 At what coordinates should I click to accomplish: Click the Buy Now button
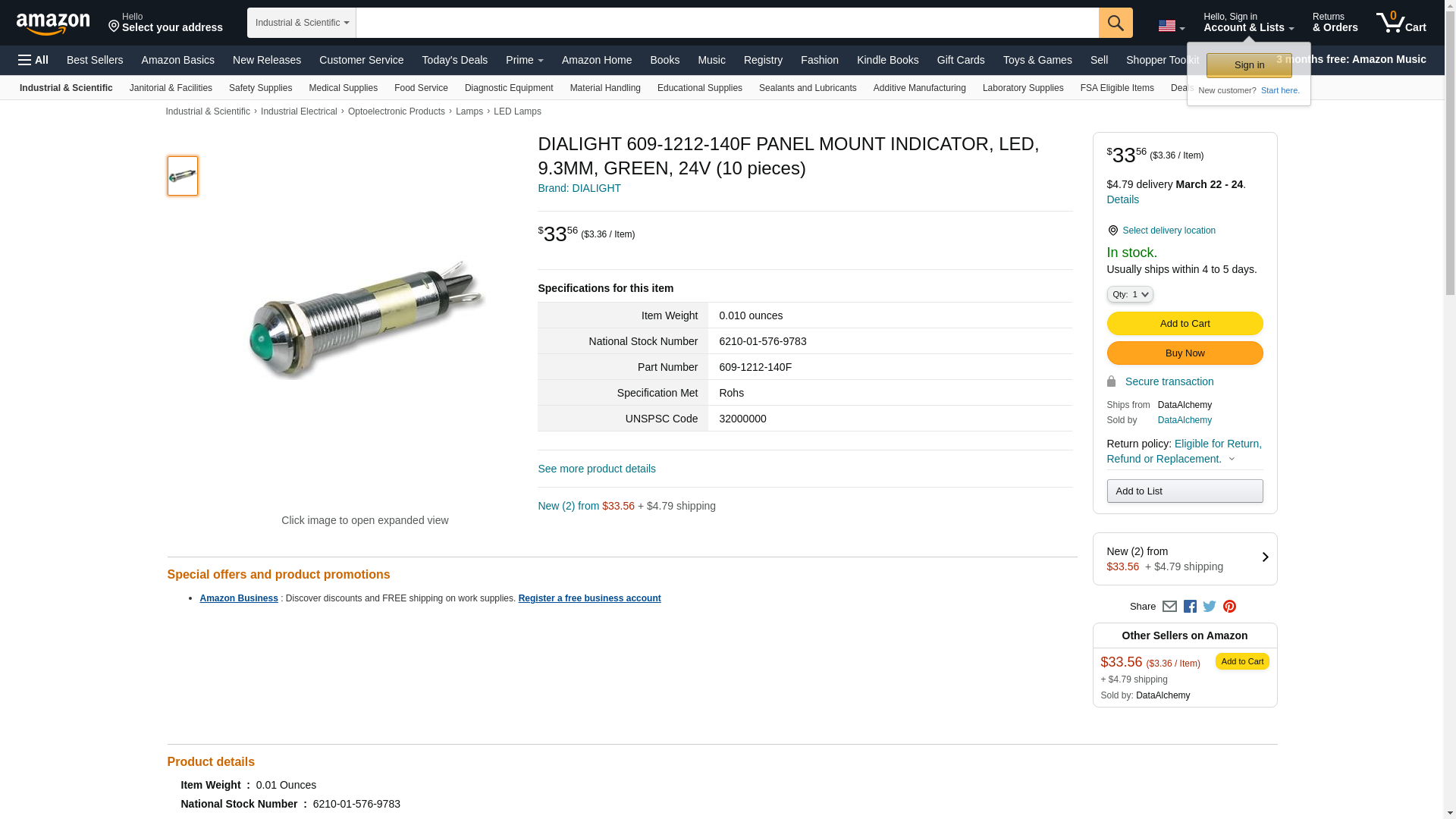pyautogui.click(x=1185, y=353)
